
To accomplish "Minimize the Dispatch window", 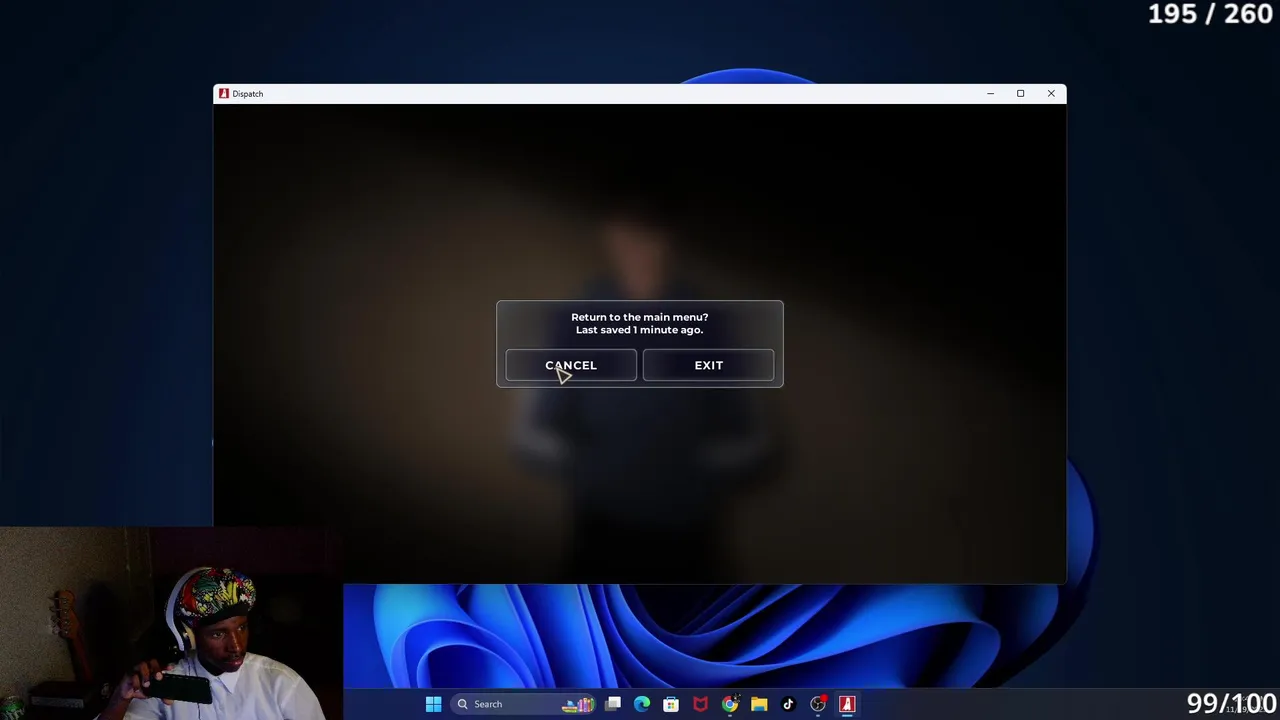I will tap(990, 93).
